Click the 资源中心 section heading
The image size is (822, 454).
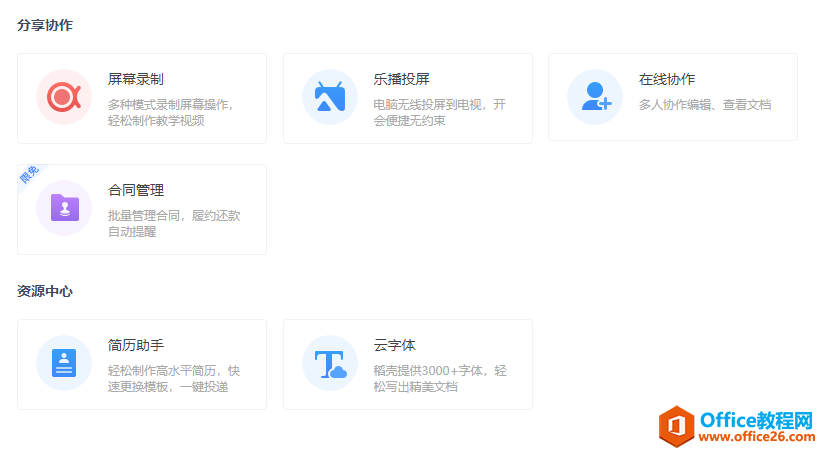click(45, 291)
